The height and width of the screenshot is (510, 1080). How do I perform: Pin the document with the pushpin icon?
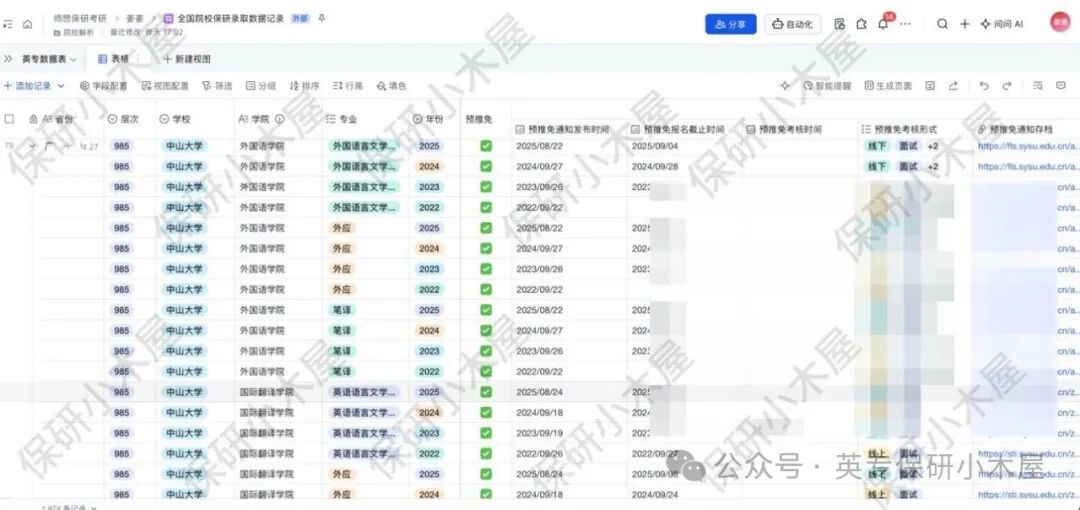pyautogui.click(x=322, y=19)
